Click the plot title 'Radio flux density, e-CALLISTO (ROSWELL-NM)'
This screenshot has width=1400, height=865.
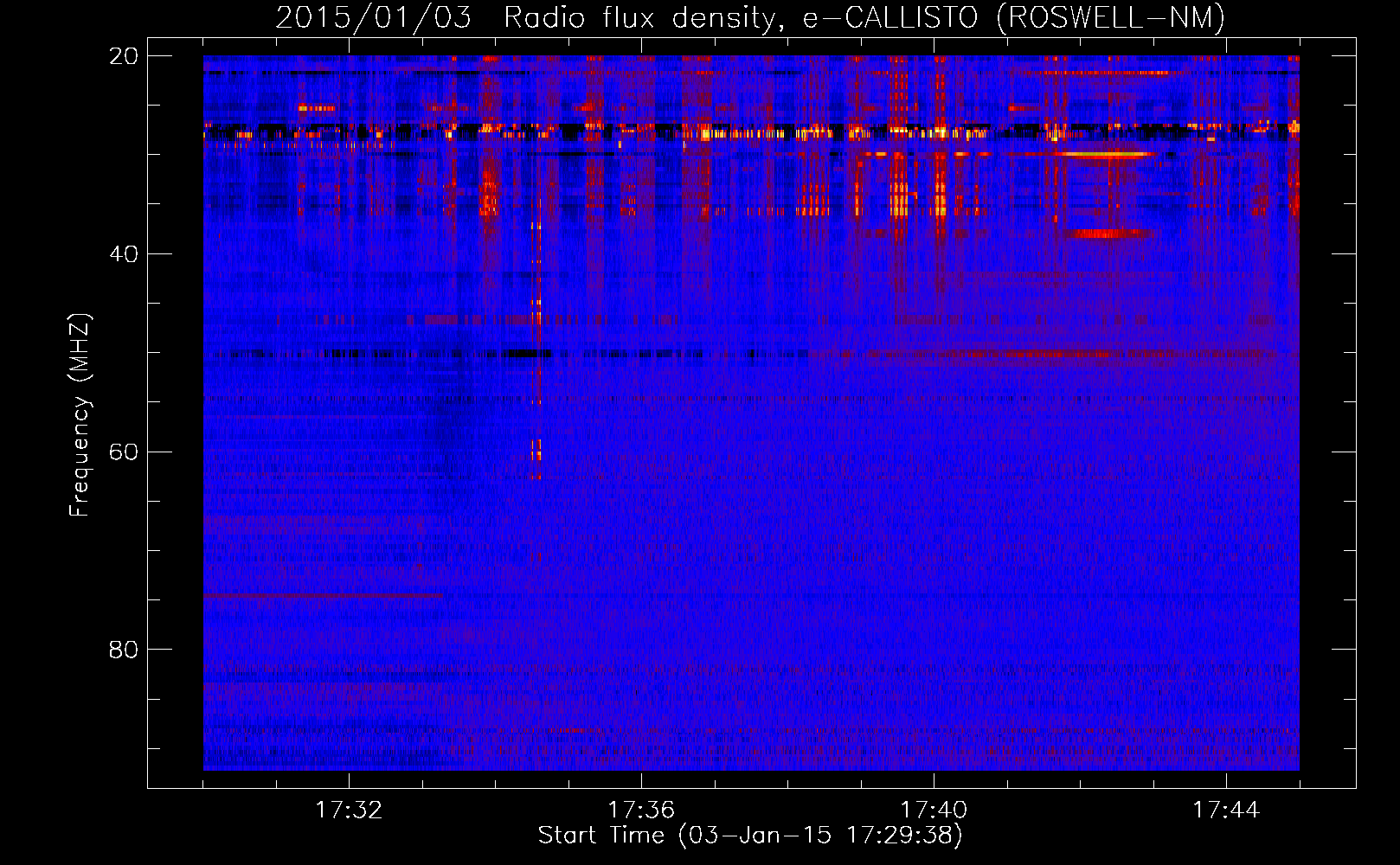pos(864,17)
